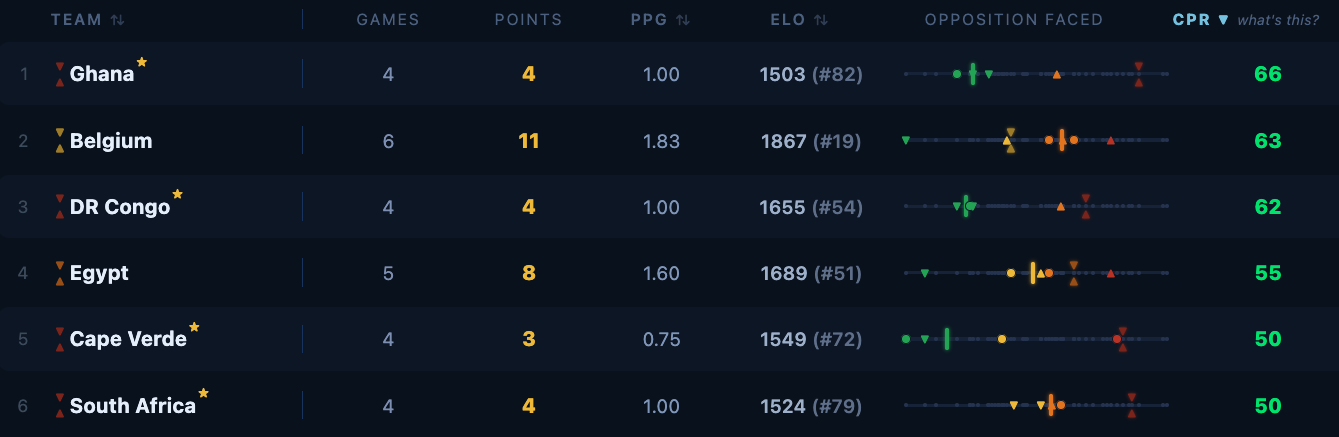Image resolution: width=1339 pixels, height=437 pixels.
Task: Click the star beside Cape Verde
Action: pos(194,327)
